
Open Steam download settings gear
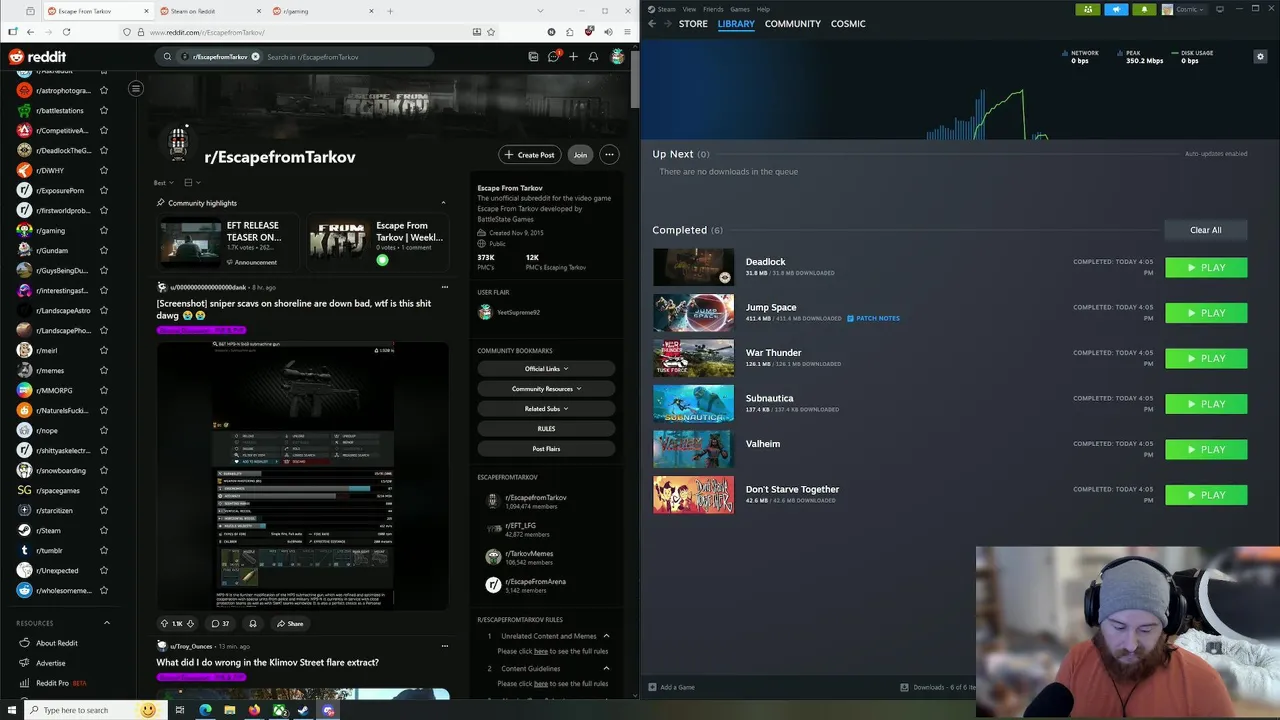1260,57
